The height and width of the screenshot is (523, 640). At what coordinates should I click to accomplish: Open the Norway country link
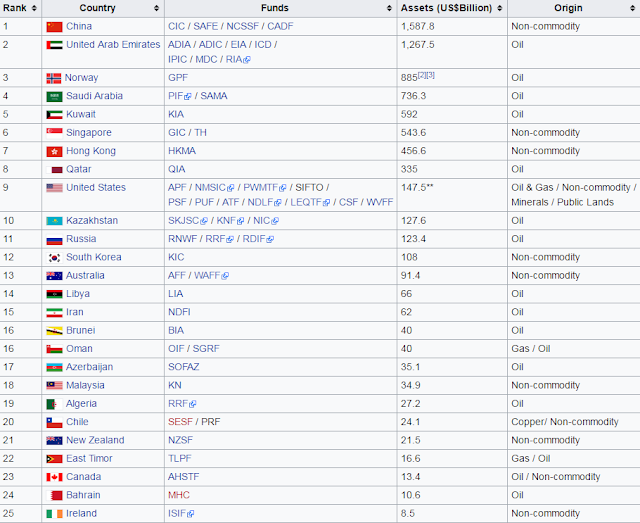(82, 78)
